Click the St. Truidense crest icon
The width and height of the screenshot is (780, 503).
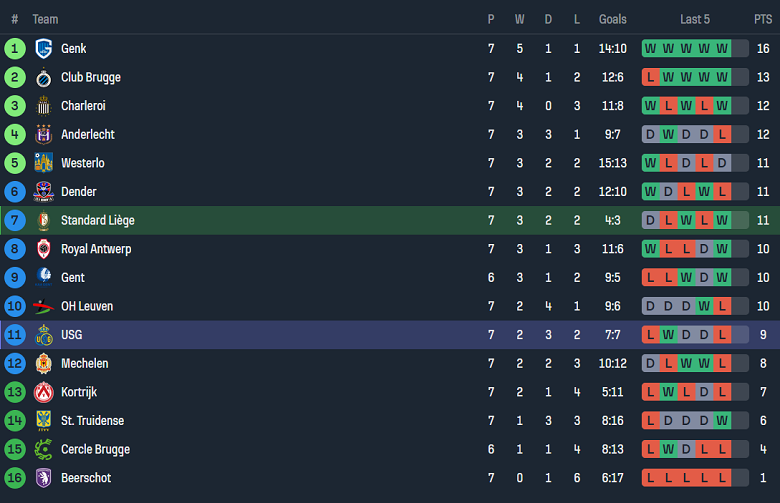(43, 421)
